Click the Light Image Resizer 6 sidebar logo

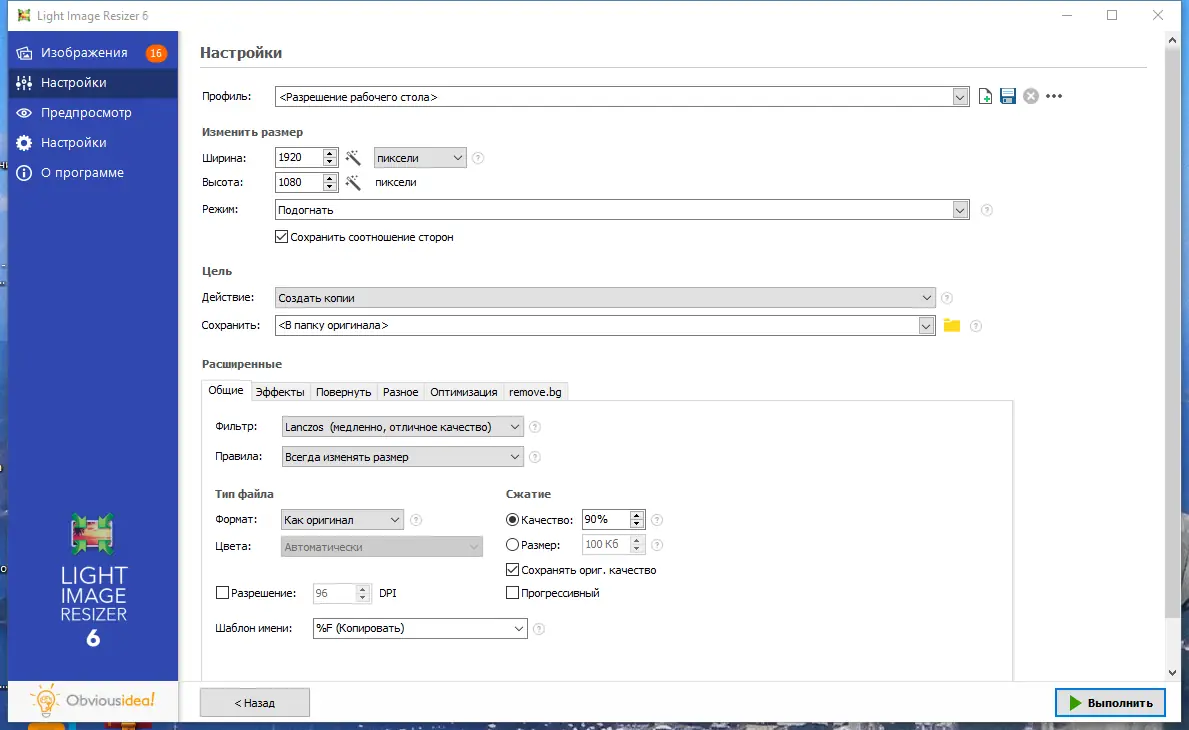tap(93, 580)
